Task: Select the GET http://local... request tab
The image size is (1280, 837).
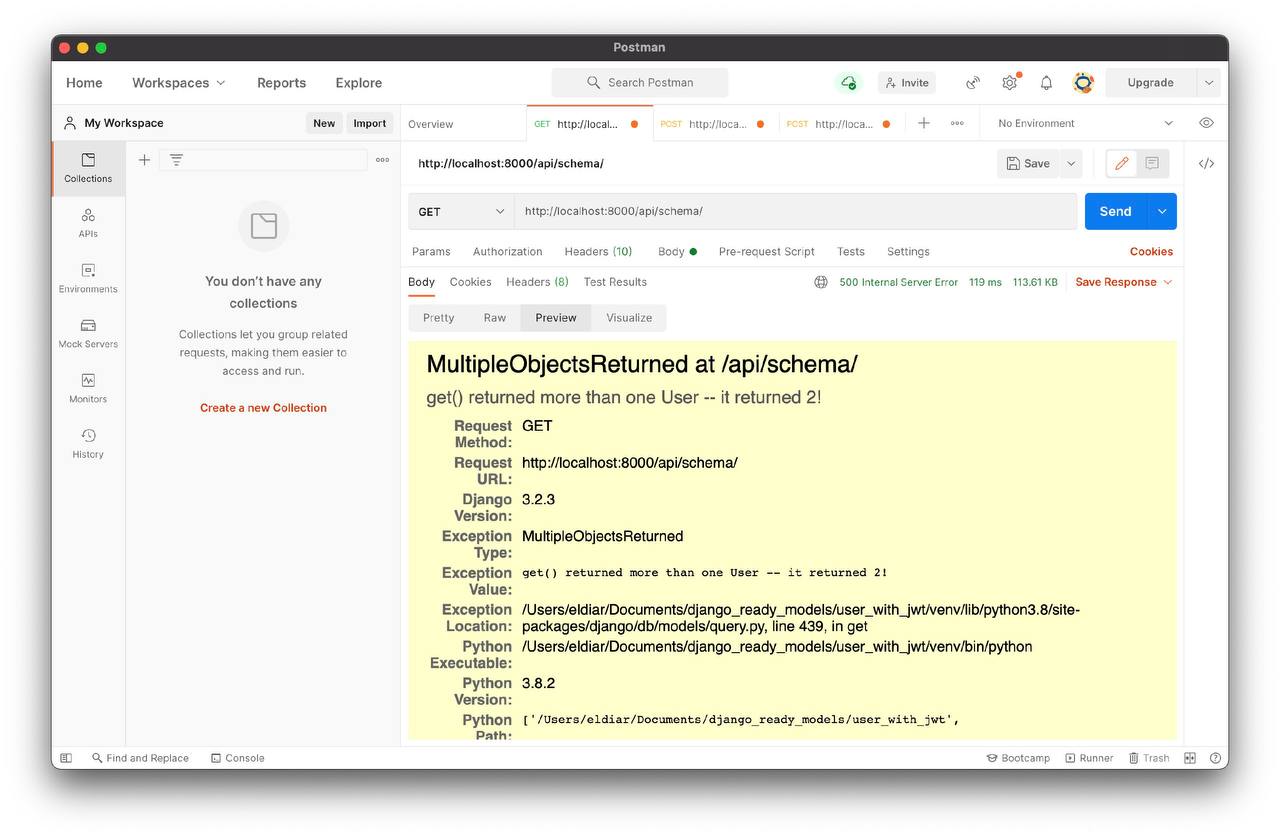Action: pos(588,124)
